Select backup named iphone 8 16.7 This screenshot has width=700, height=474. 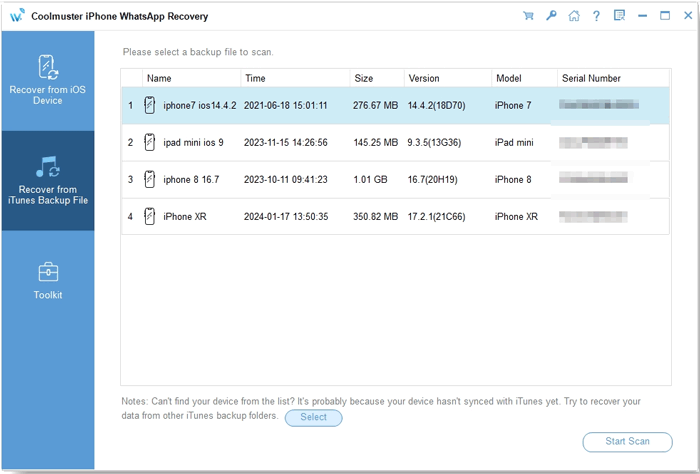coord(191,179)
